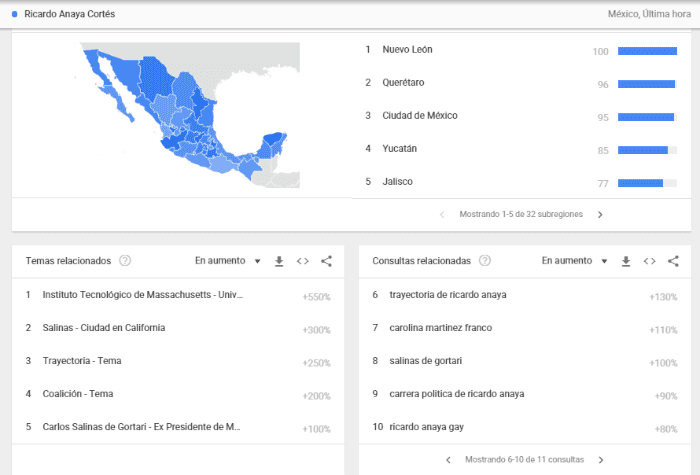Screen dimensions: 700x475
Task: Expand En aumento dropdown in Temas relacionados
Action: (227, 261)
